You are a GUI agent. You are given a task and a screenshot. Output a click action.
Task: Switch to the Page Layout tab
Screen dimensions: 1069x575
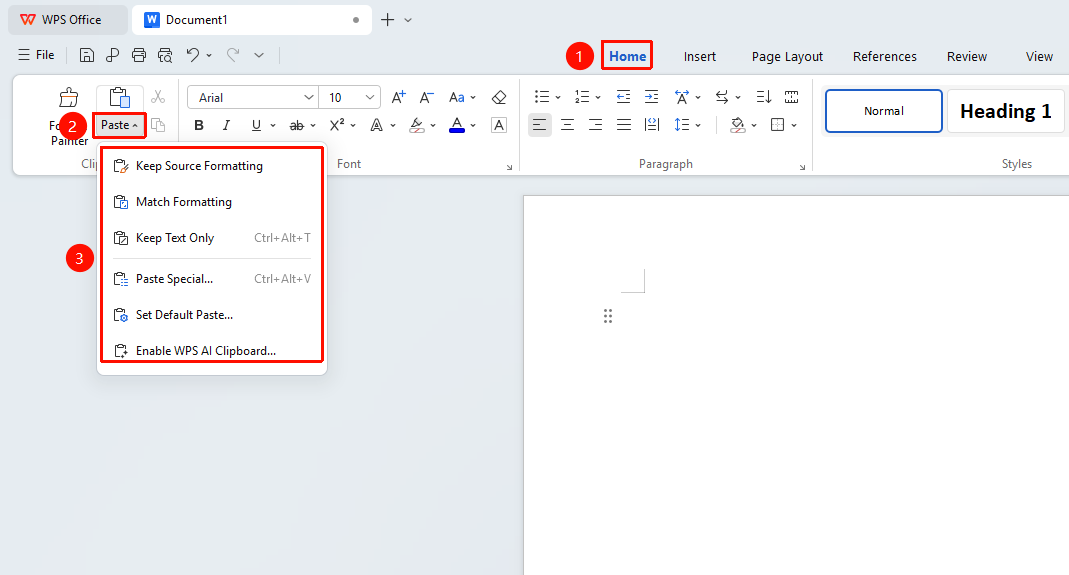tap(787, 57)
